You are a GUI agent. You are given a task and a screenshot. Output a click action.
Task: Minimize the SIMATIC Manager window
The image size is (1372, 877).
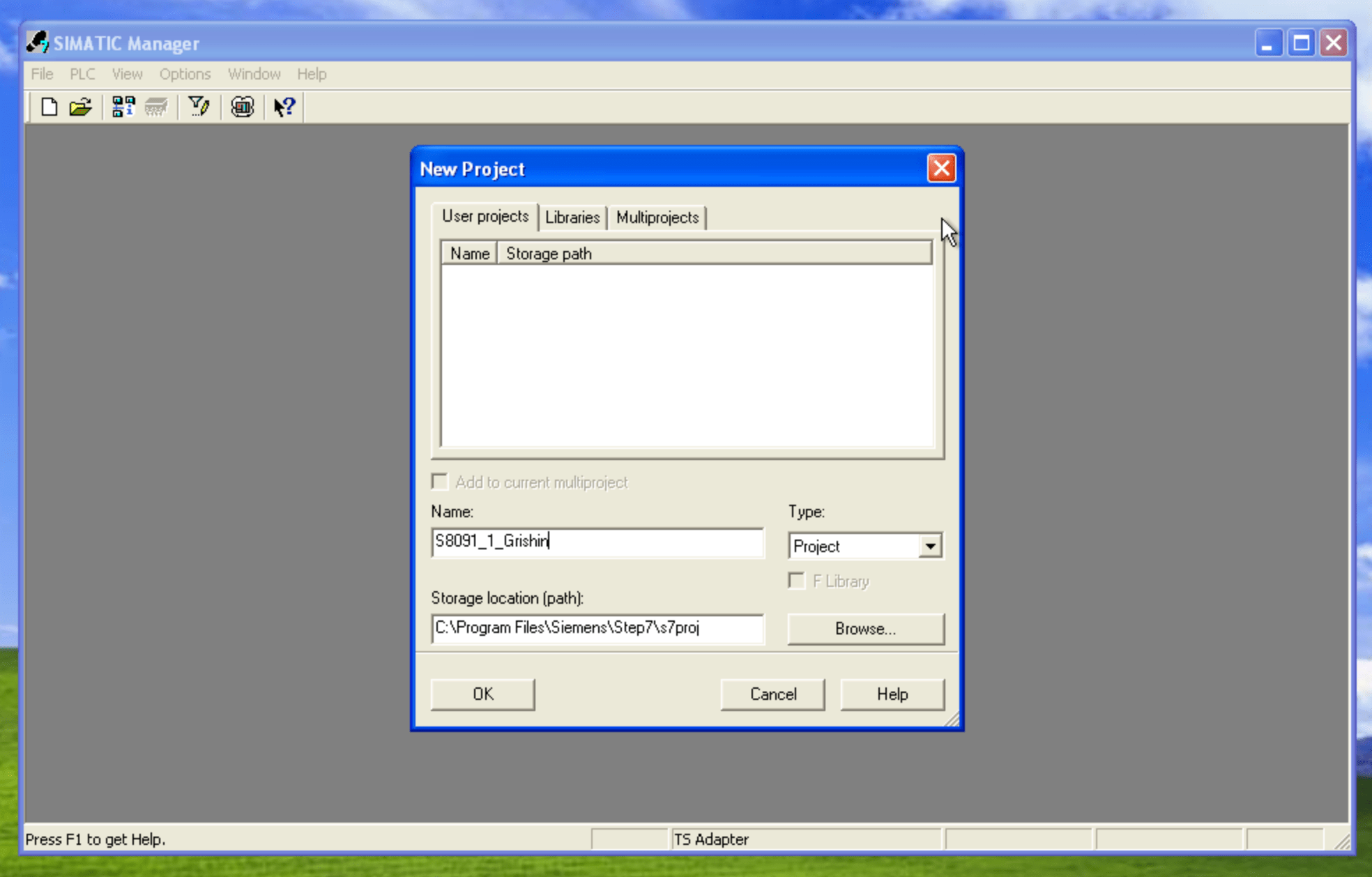tap(1268, 43)
